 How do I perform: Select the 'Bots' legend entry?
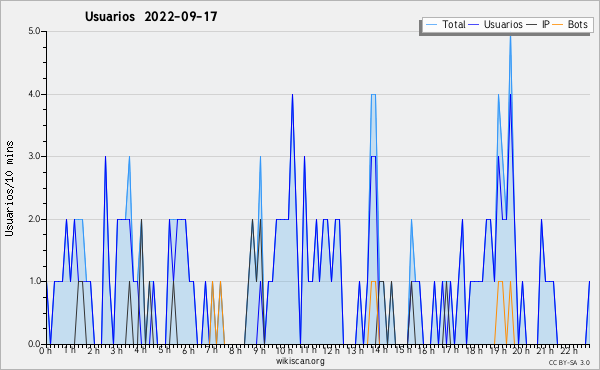577,24
